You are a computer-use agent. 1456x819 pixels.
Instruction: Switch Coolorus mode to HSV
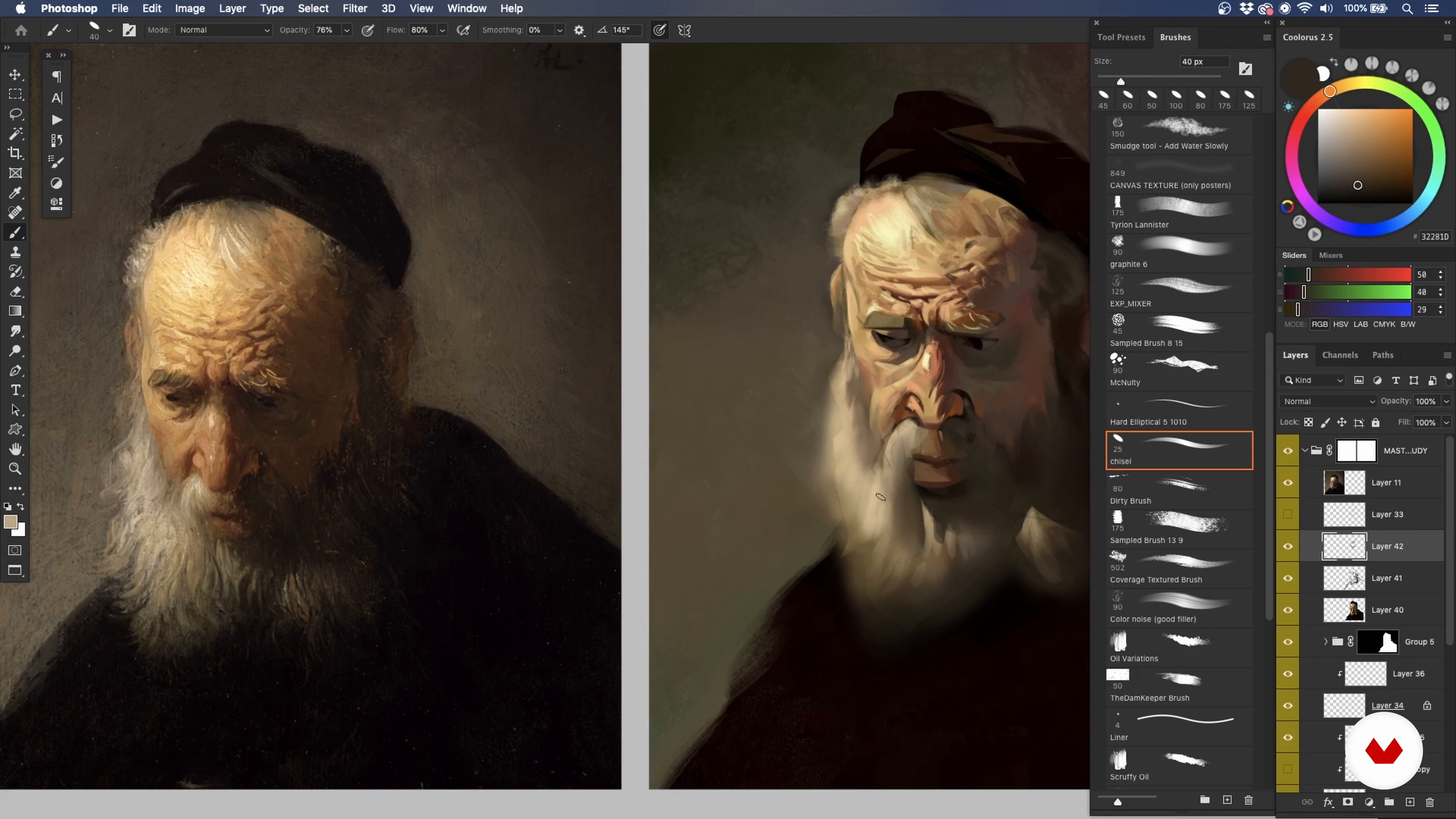pos(1340,325)
